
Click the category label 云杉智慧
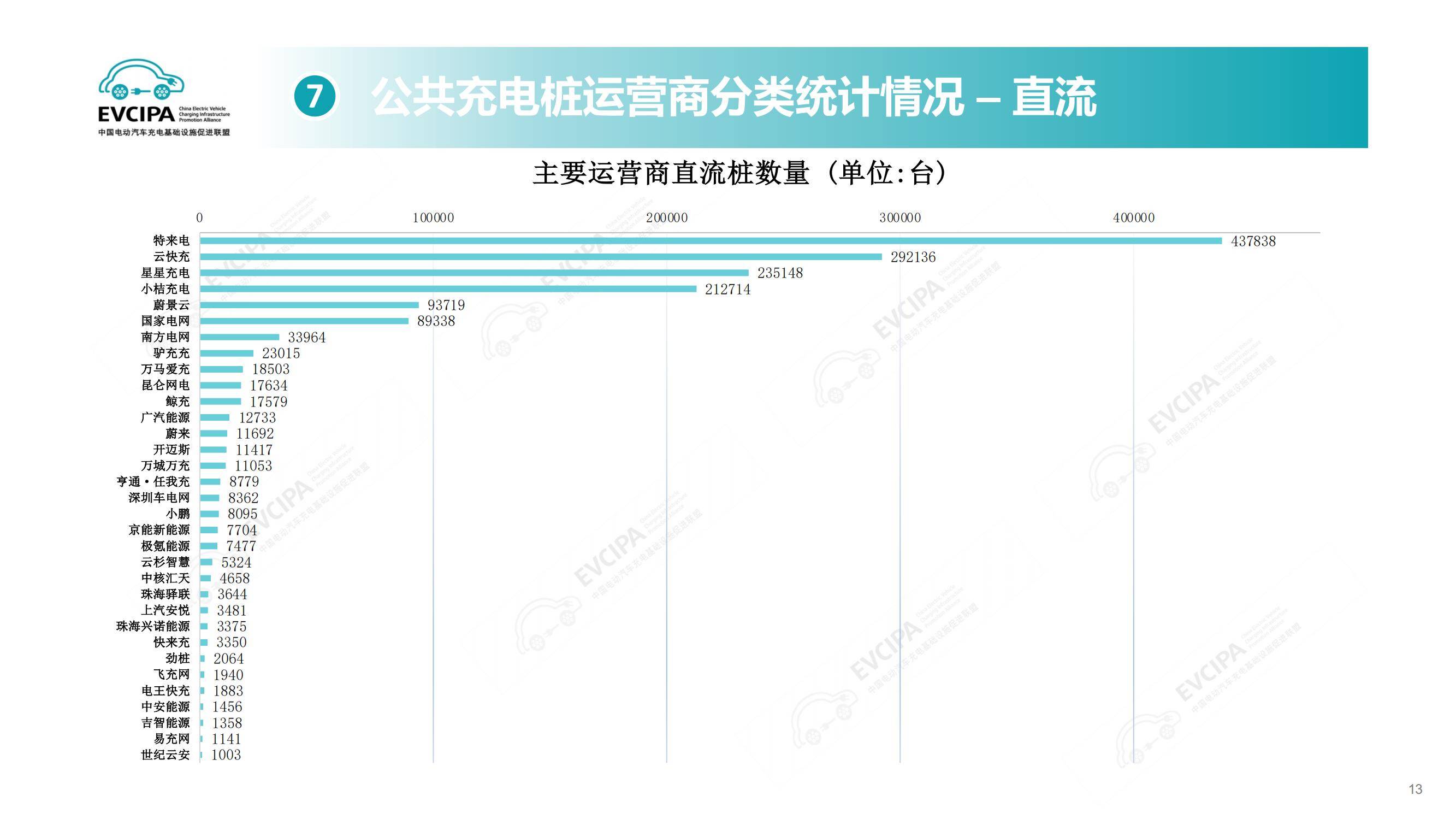[165, 562]
